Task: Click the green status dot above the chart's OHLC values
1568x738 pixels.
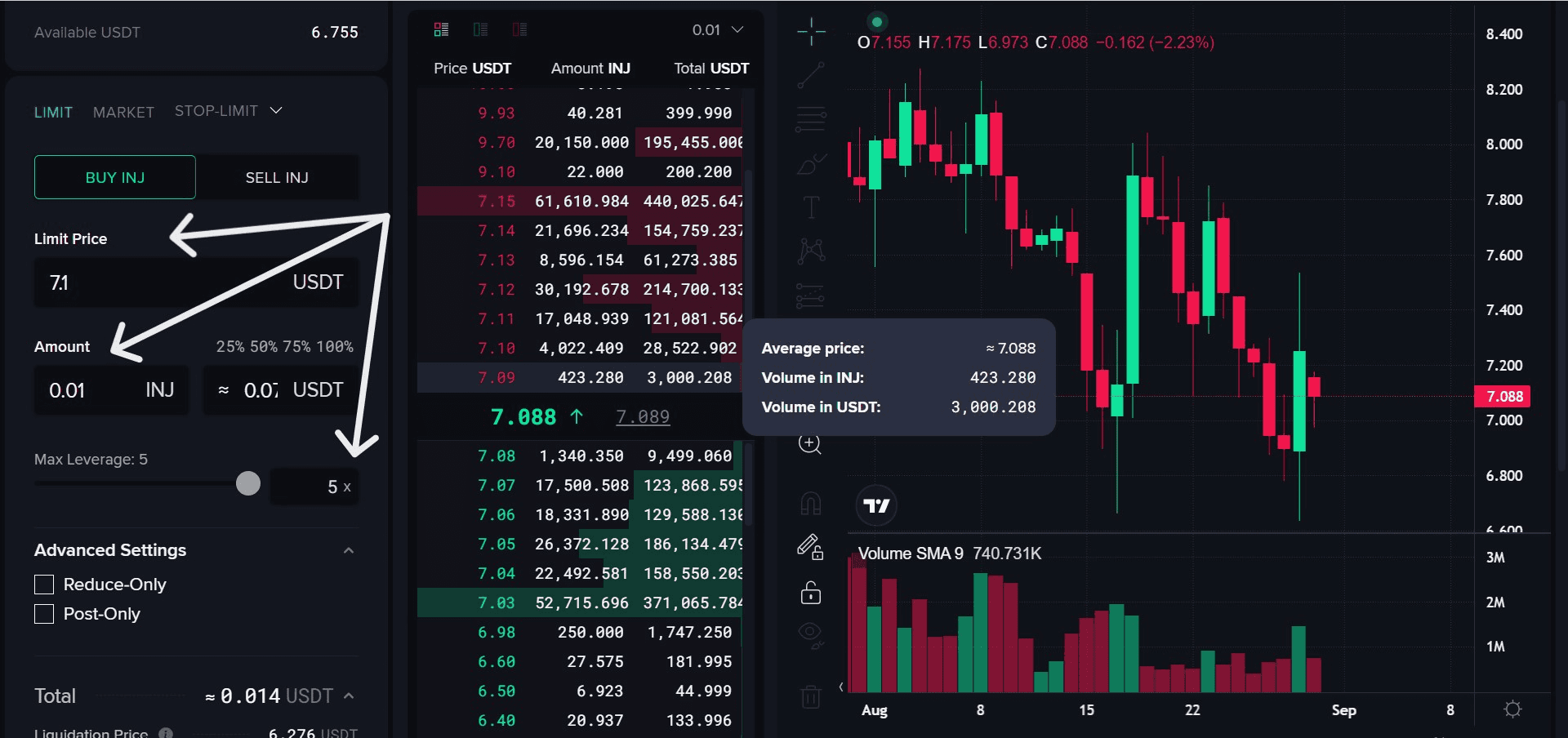Action: pyautogui.click(x=876, y=22)
